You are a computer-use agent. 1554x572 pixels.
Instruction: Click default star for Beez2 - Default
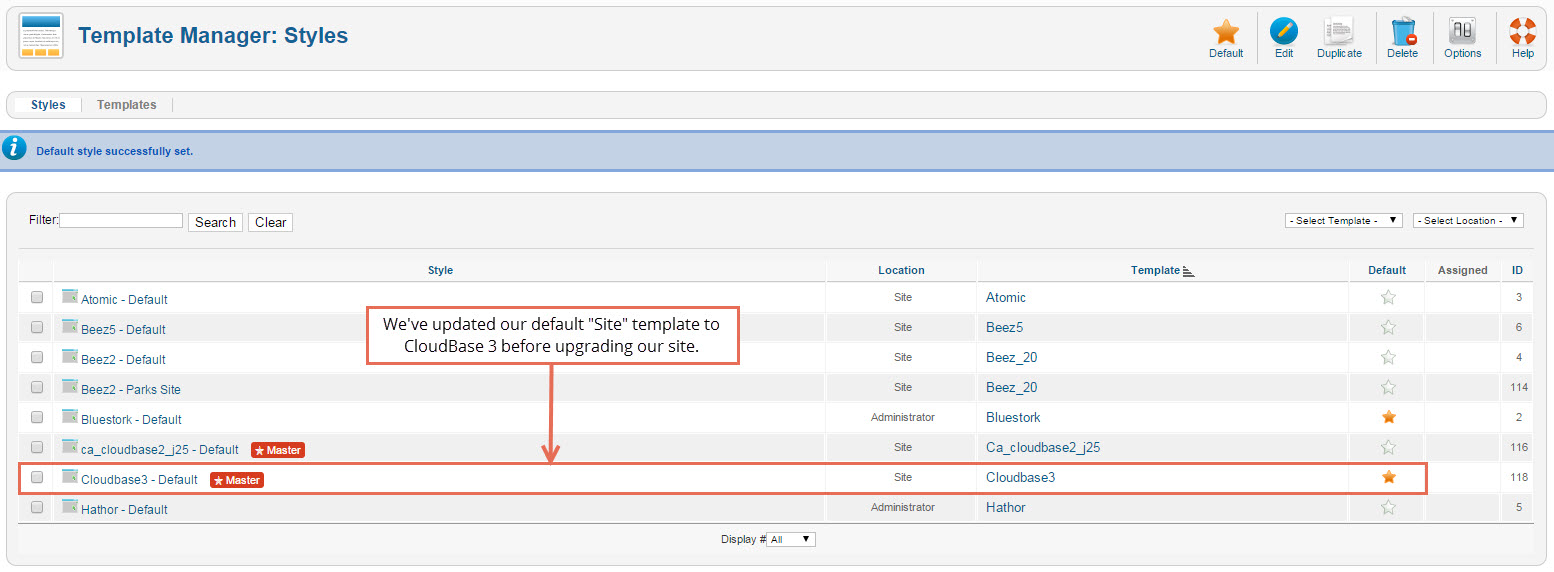[x=1388, y=357]
